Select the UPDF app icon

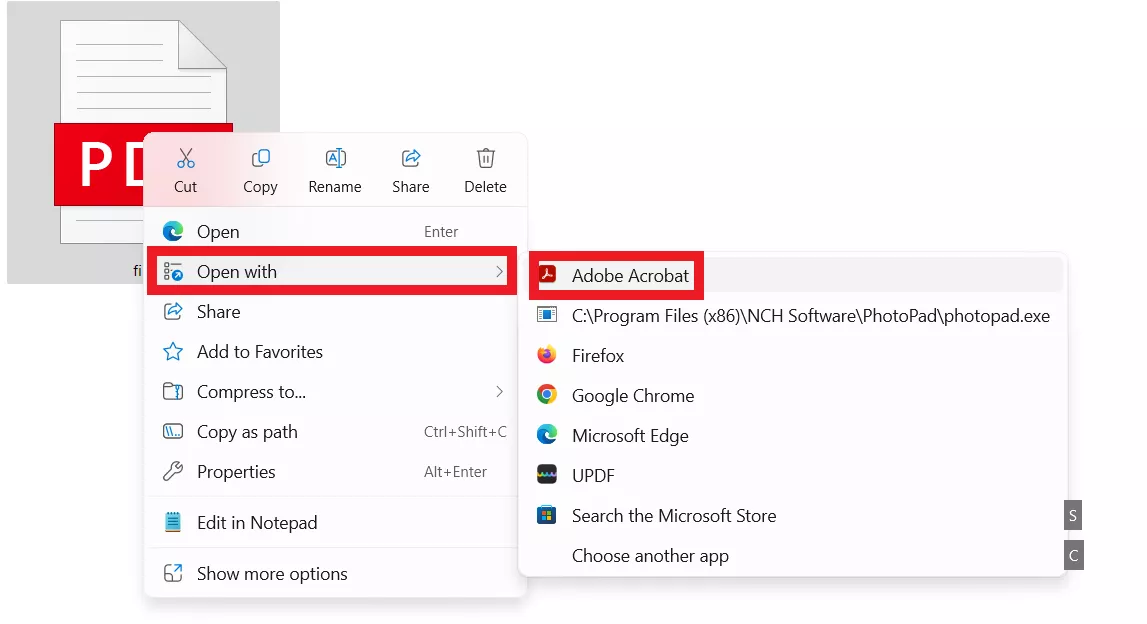click(547, 475)
